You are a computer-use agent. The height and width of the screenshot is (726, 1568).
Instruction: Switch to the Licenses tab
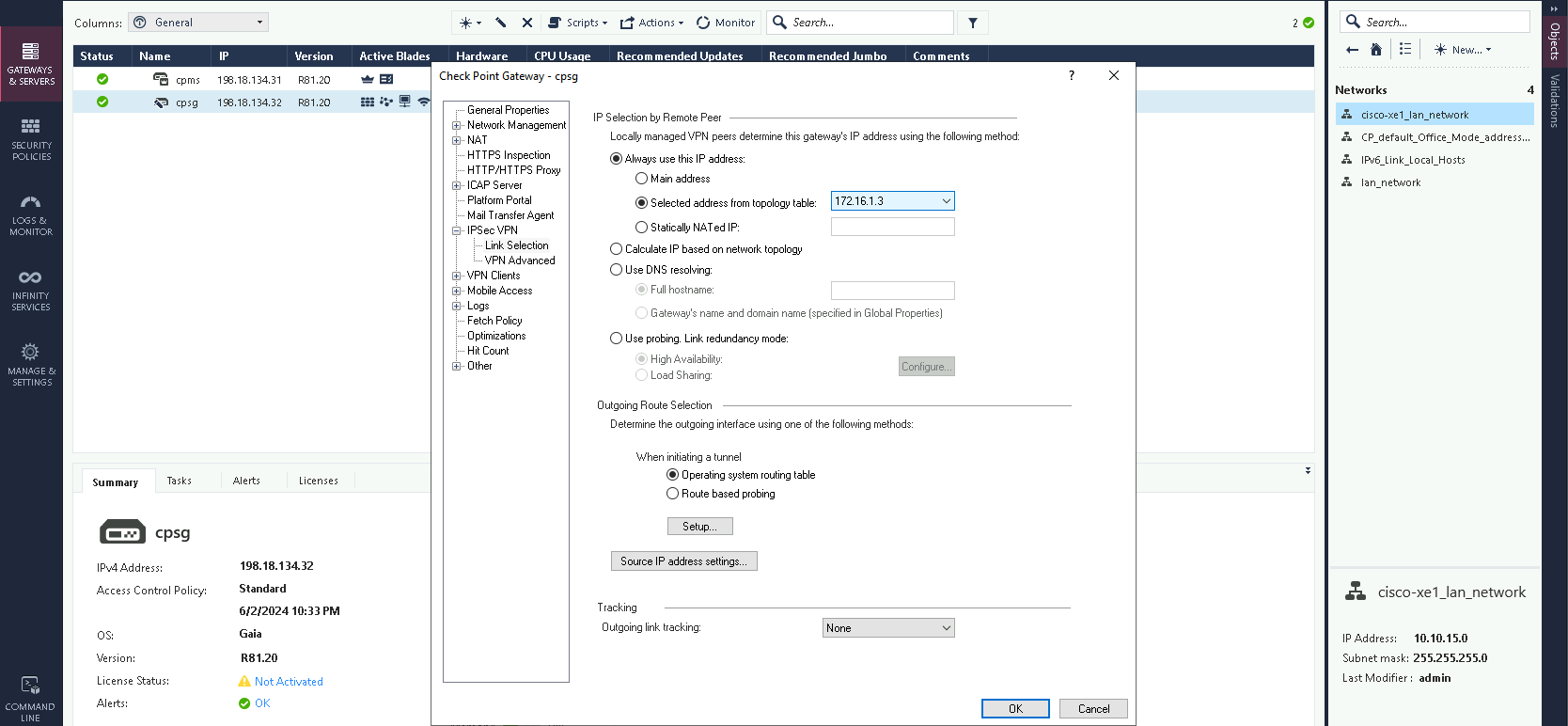tap(318, 481)
